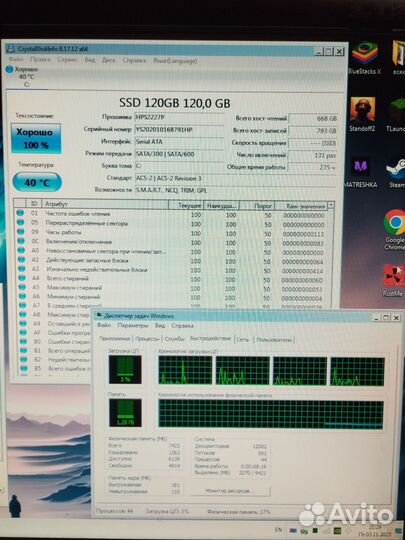Click the firmware field HPS2227P
The width and height of the screenshot is (405, 540).
point(179,117)
